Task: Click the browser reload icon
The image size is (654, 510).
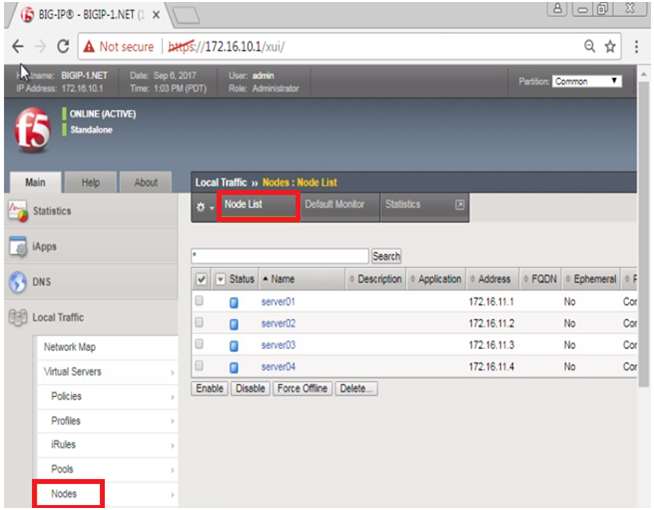Action: [64, 46]
